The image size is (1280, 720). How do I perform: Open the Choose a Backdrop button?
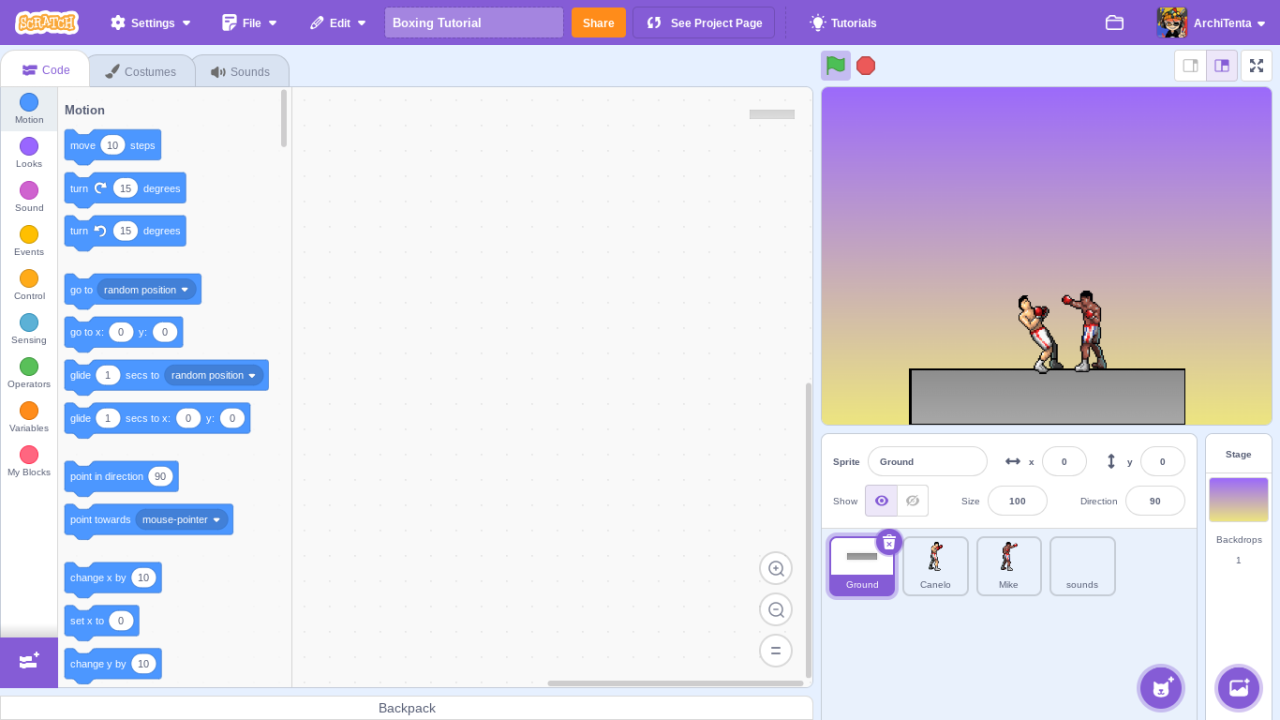pyautogui.click(x=1239, y=688)
